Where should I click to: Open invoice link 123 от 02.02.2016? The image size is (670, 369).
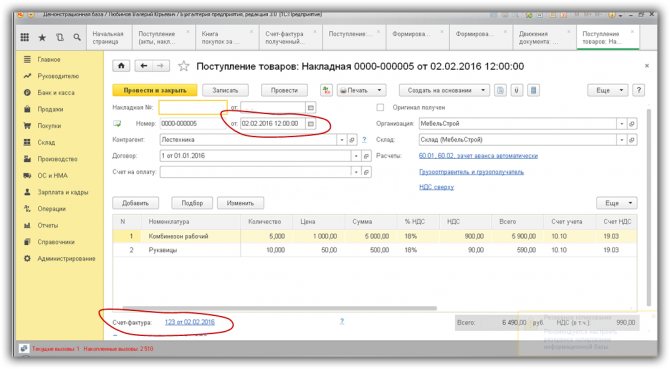190,322
